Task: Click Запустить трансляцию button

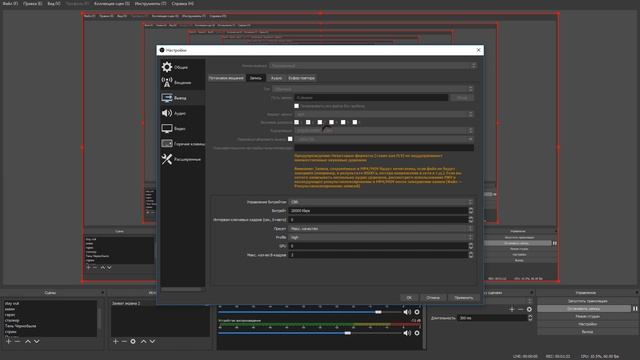Action: coord(587,301)
